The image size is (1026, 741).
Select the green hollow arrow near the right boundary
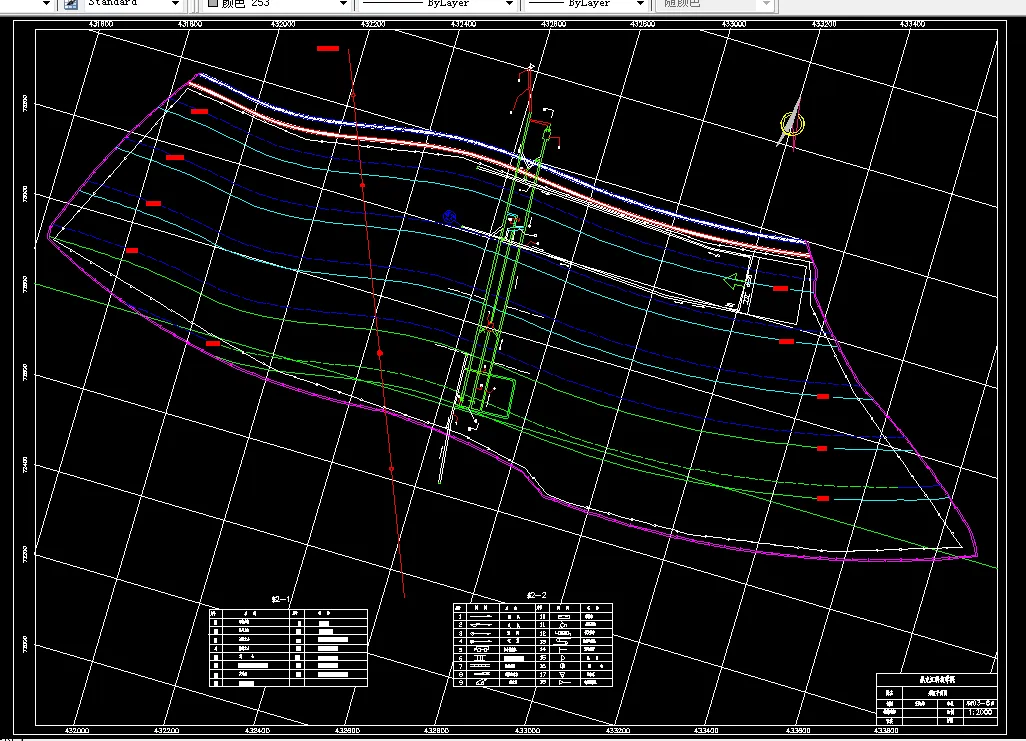point(732,282)
